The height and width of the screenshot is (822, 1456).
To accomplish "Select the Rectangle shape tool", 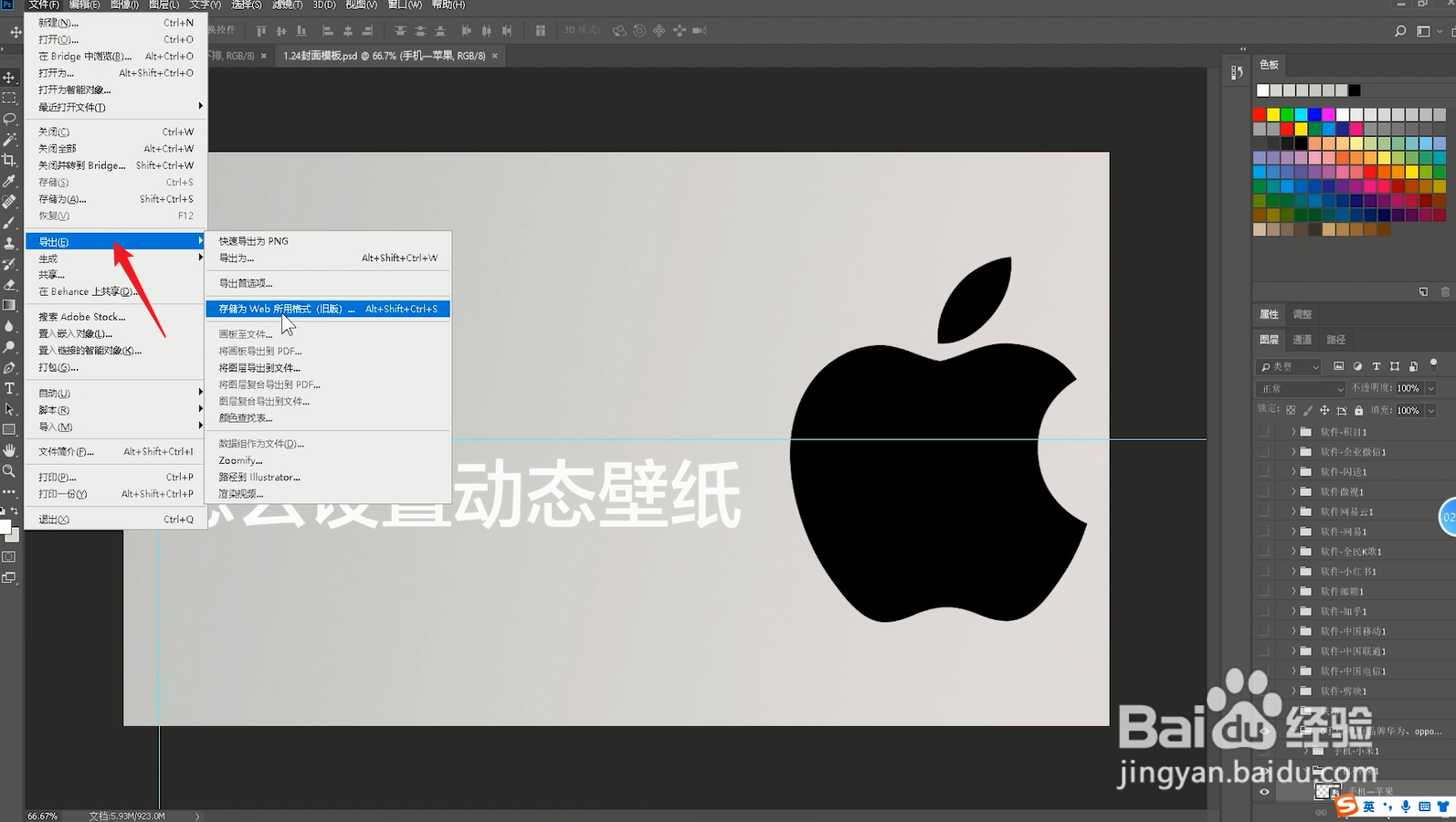I will point(9,429).
